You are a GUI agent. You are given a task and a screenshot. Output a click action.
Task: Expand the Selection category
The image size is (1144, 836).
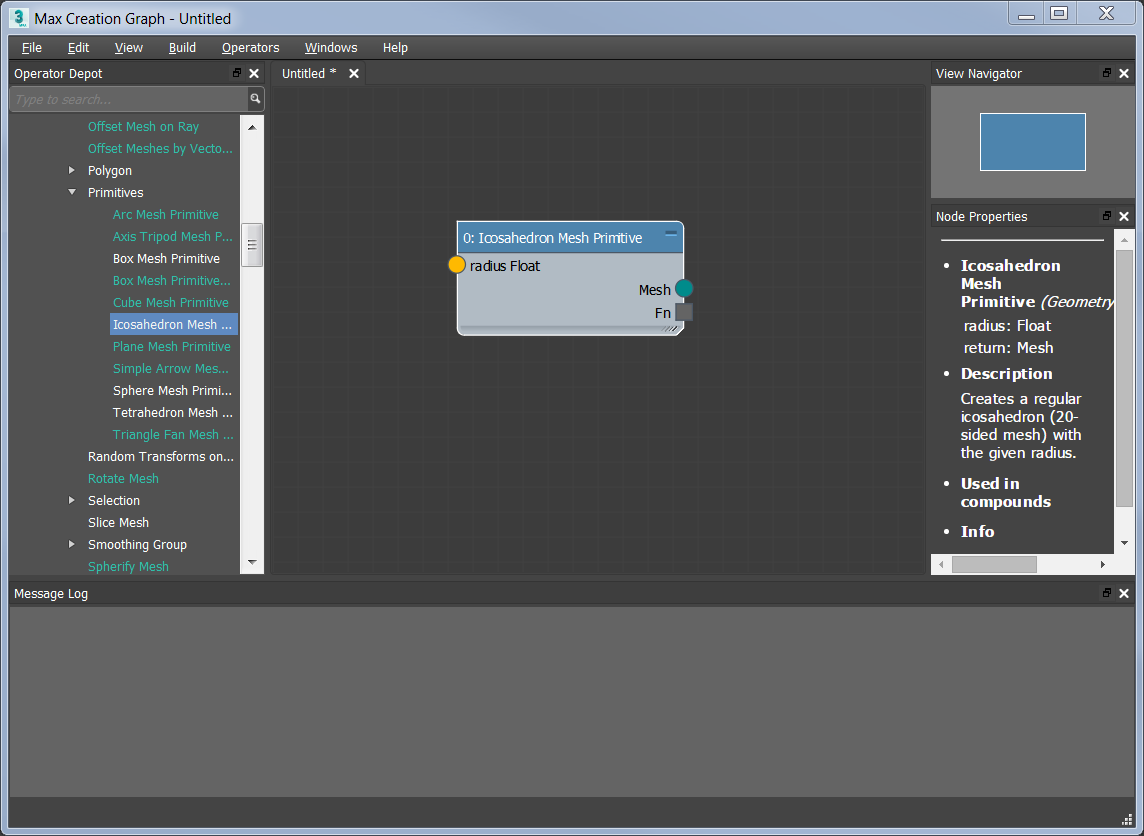pos(72,500)
